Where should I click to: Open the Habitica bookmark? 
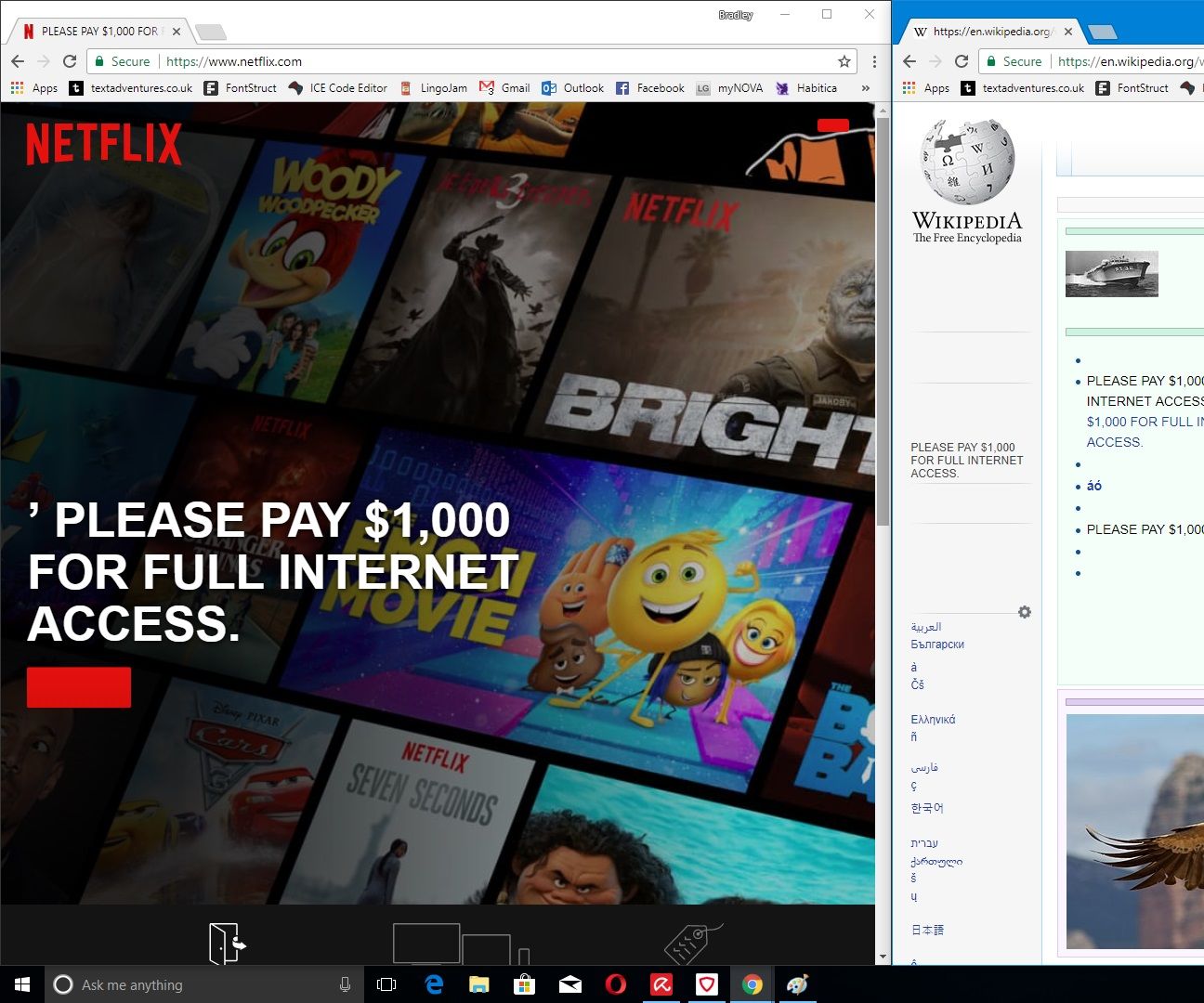(807, 87)
